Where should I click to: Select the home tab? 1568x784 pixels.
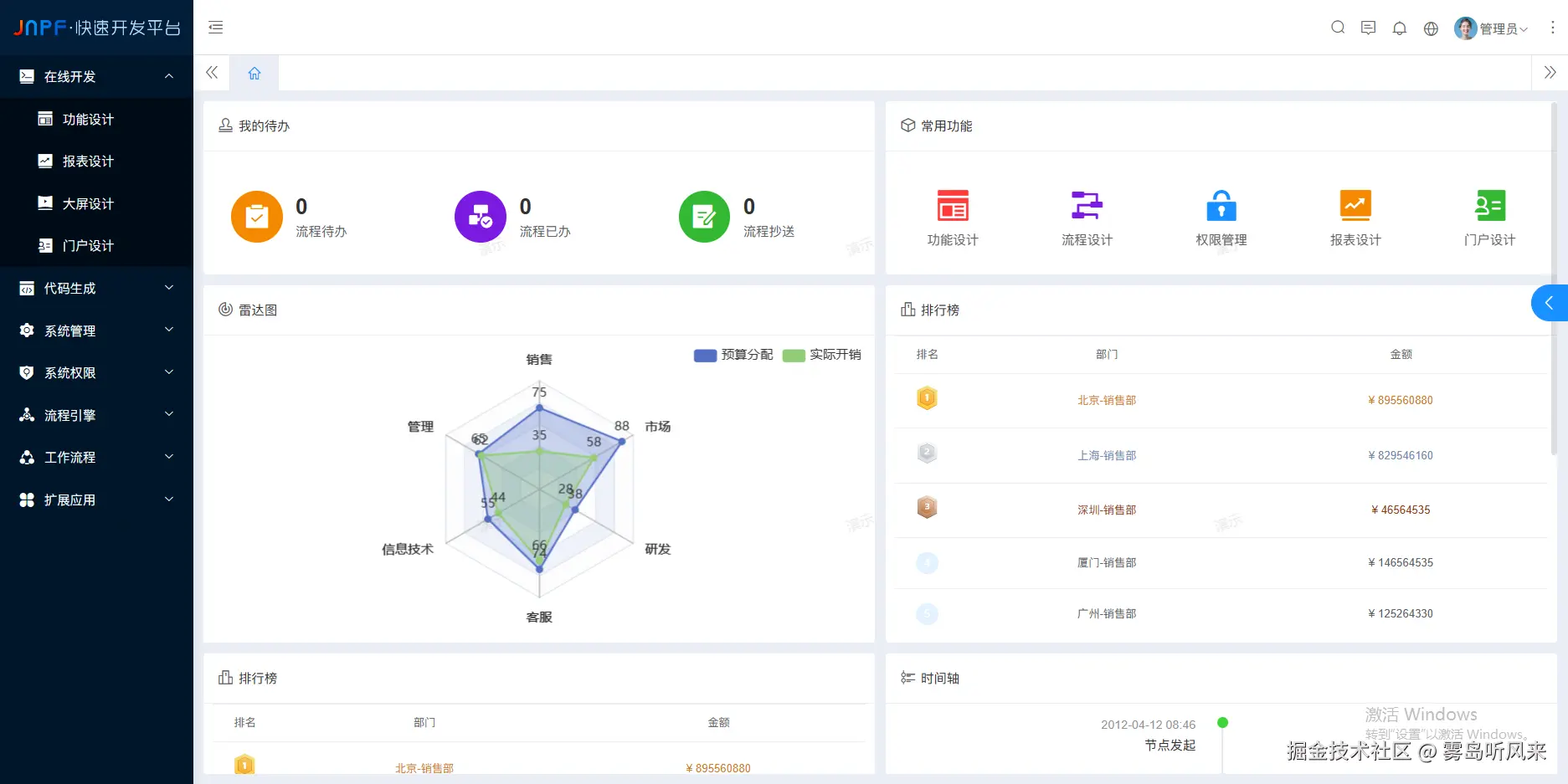coord(254,73)
